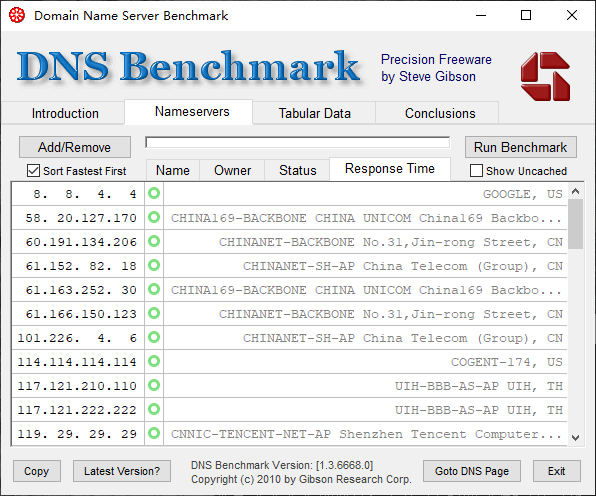The width and height of the screenshot is (596, 496).
Task: Click the Copy button
Action: (36, 471)
